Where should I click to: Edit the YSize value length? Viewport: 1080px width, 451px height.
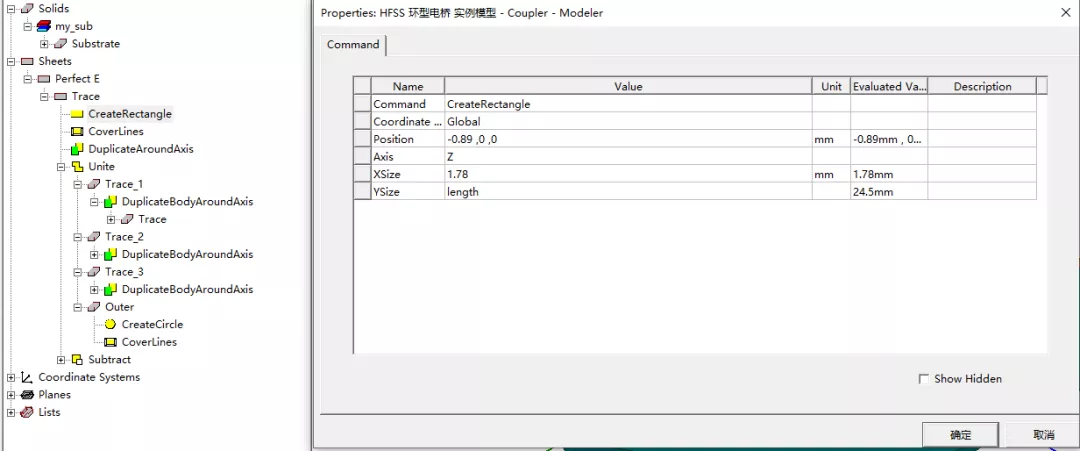628,192
